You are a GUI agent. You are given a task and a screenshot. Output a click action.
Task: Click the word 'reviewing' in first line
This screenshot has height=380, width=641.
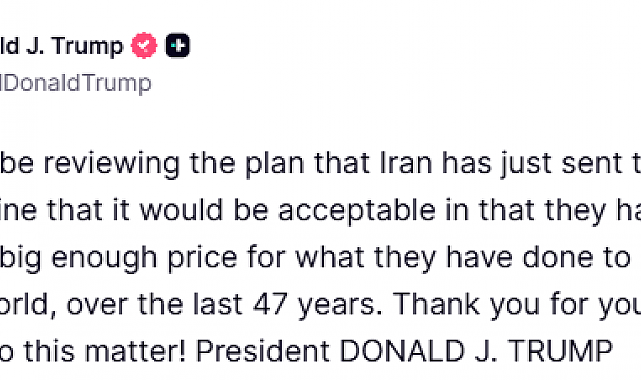pyautogui.click(x=111, y=163)
